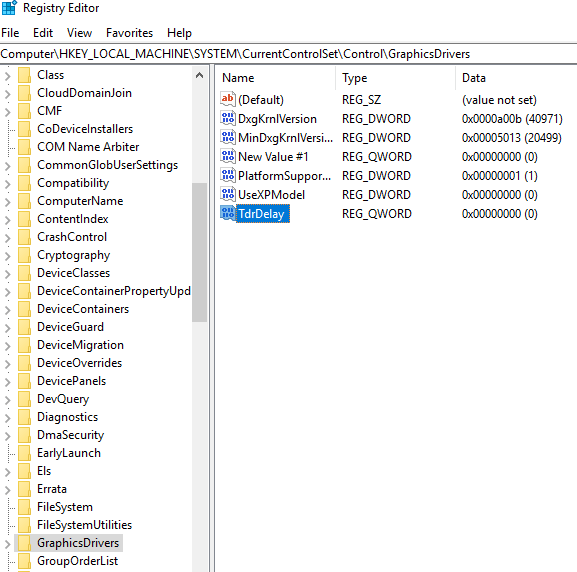Click the (Default) string value icon

point(228,99)
